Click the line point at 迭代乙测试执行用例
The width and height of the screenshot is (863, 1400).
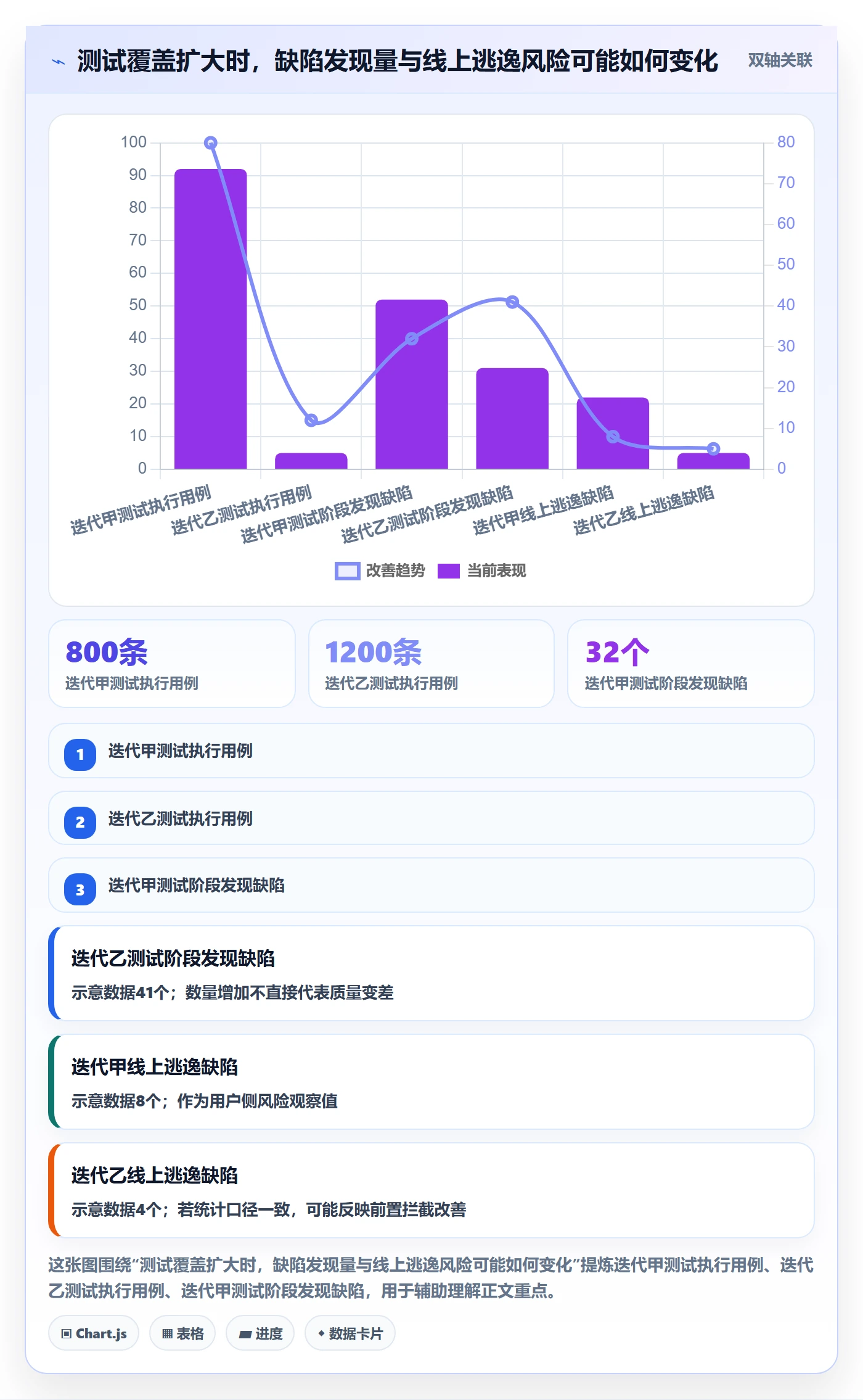pyautogui.click(x=311, y=420)
